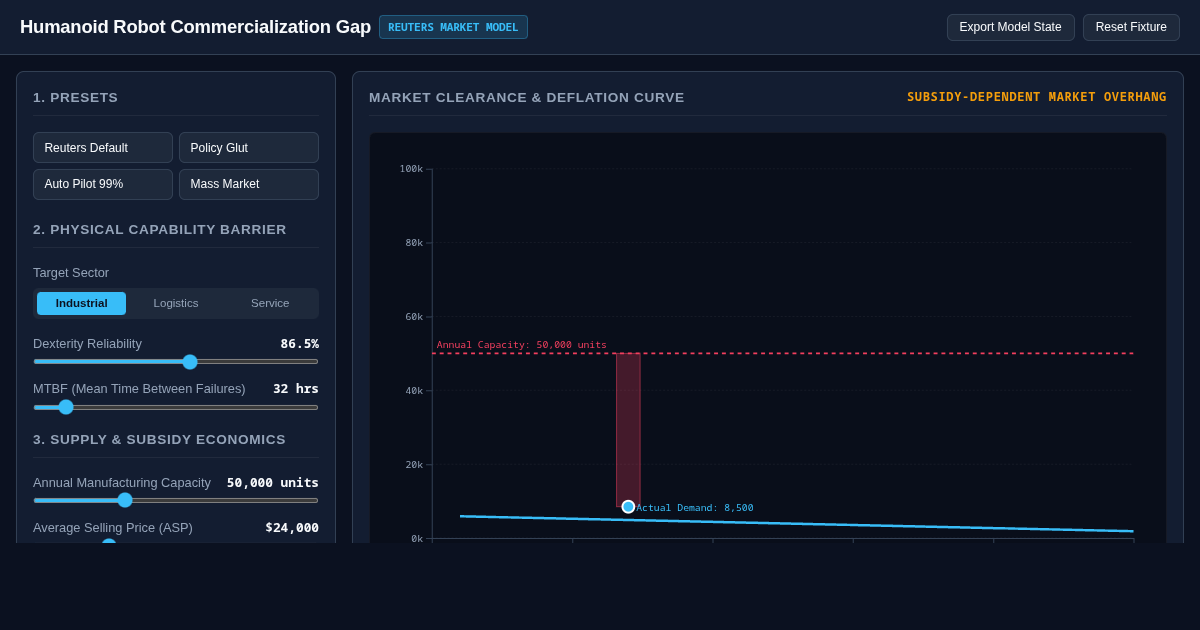Click 'Average Selling Price (ASP)' label

click(x=113, y=527)
